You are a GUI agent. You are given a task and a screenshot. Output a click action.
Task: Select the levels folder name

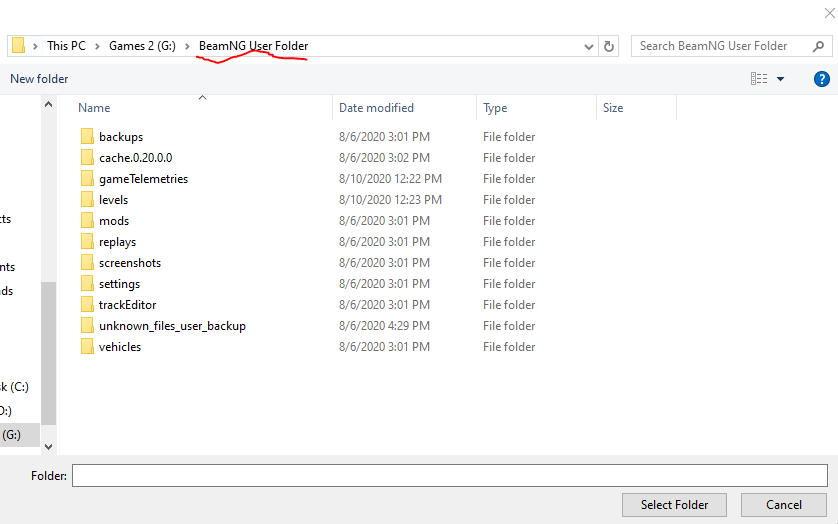tap(113, 199)
